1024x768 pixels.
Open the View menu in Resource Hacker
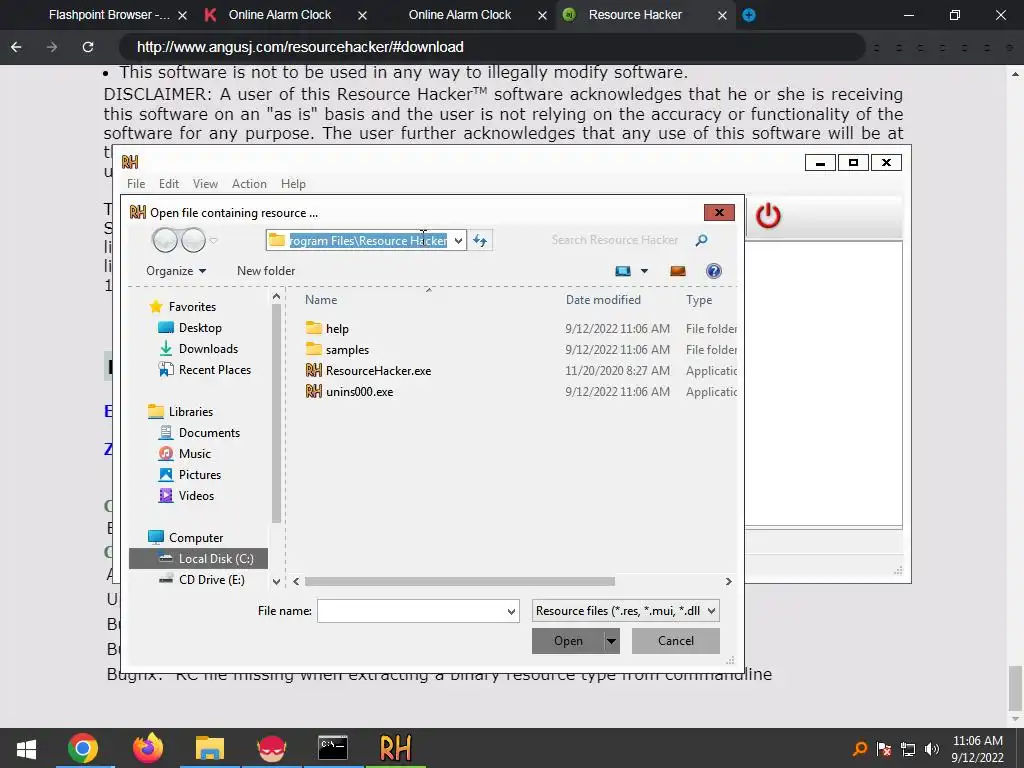[205, 184]
